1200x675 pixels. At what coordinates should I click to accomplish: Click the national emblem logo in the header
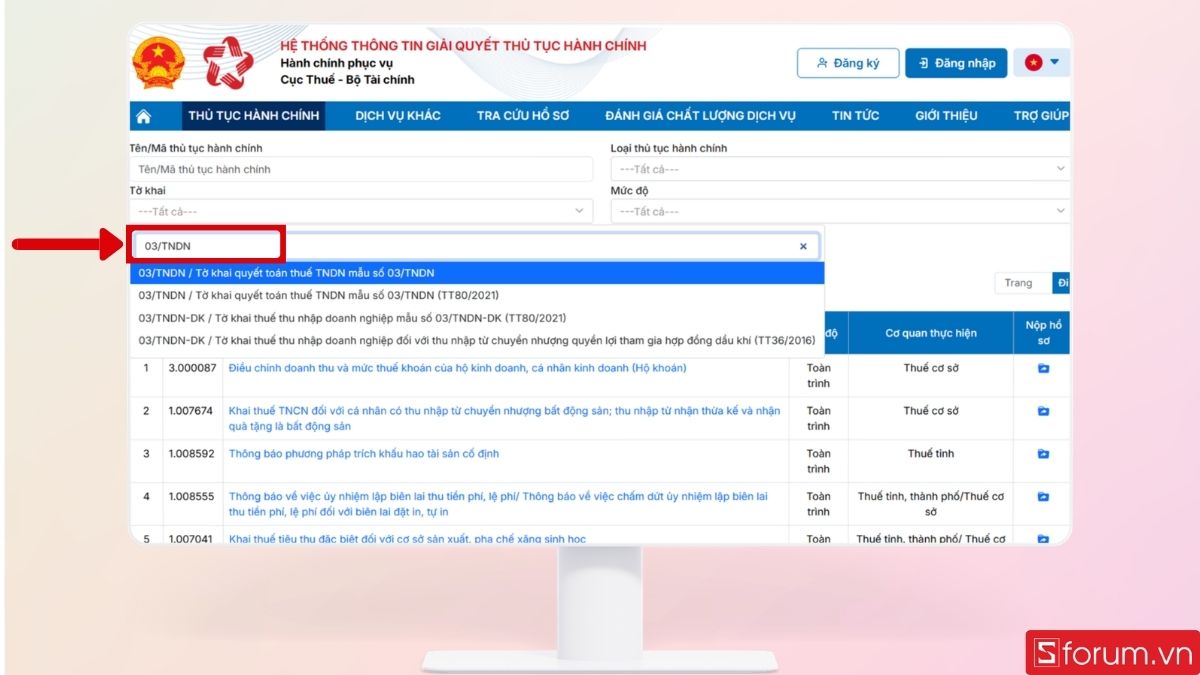[x=158, y=60]
